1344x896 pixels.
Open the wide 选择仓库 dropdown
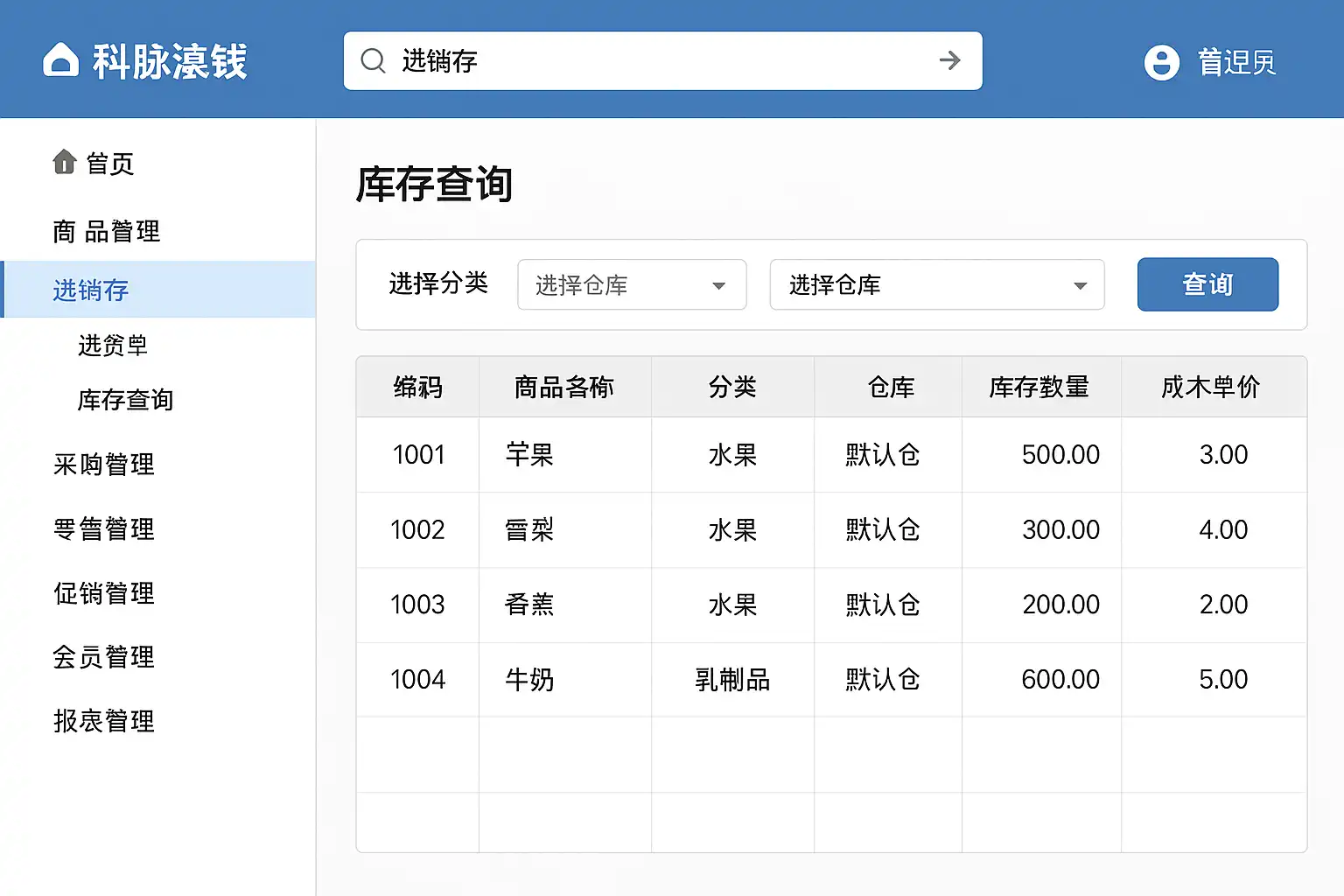(x=936, y=285)
